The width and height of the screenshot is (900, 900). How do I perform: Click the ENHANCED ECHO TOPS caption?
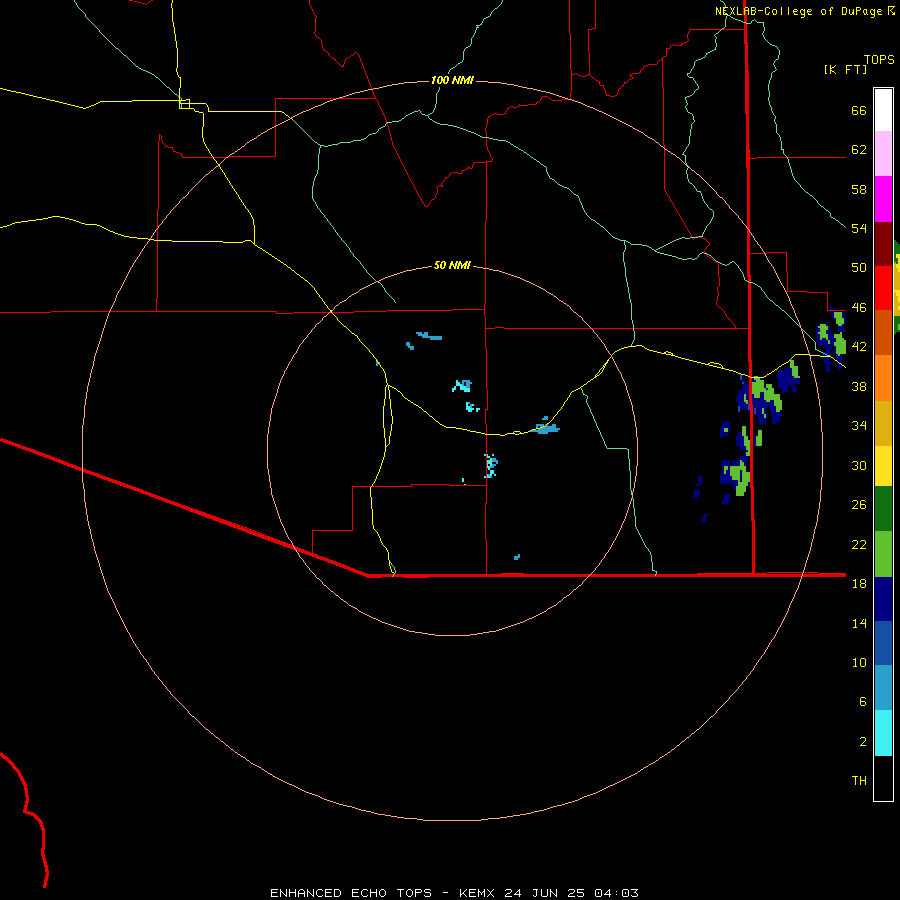tap(351, 893)
